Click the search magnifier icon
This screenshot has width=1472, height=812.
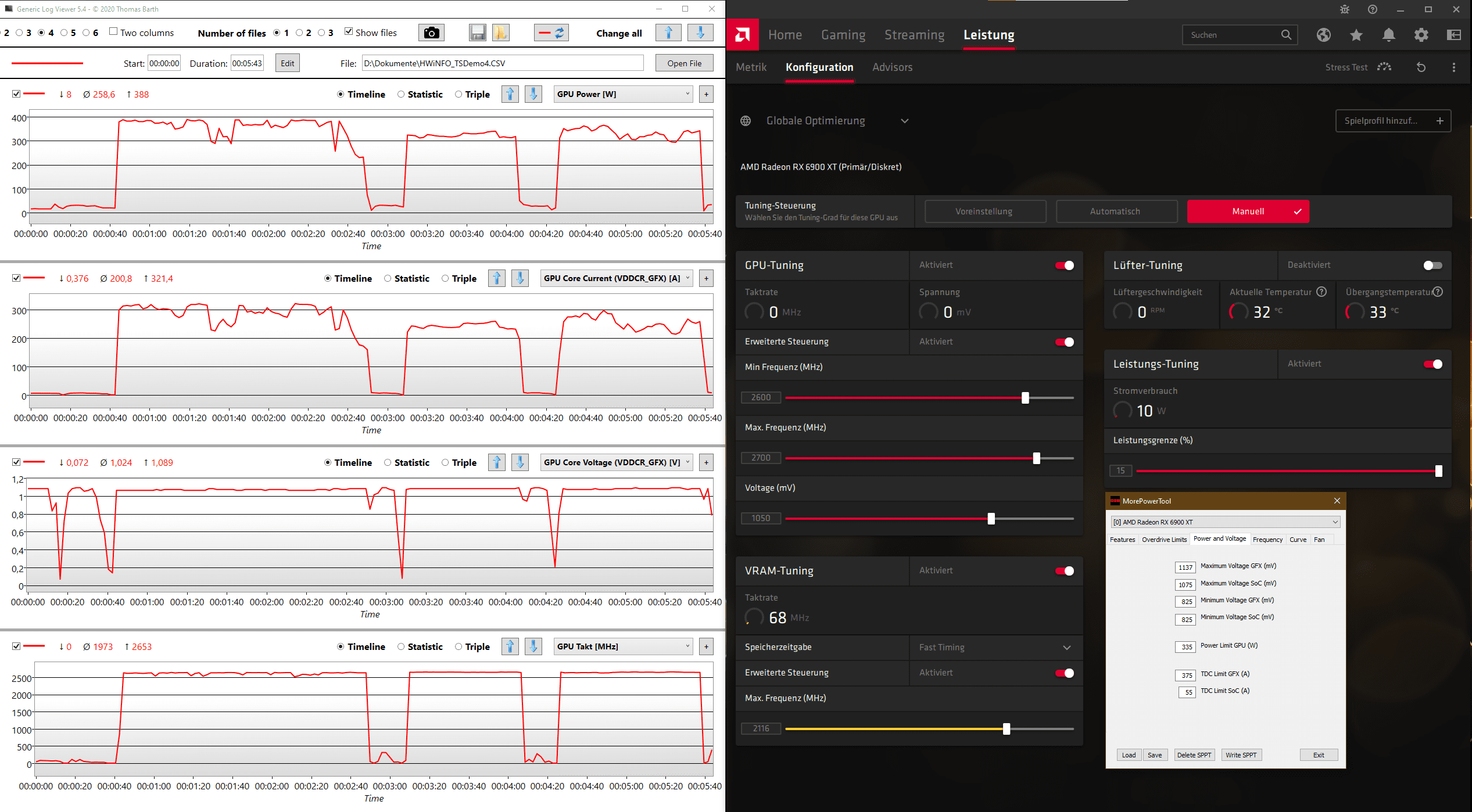(x=1286, y=35)
